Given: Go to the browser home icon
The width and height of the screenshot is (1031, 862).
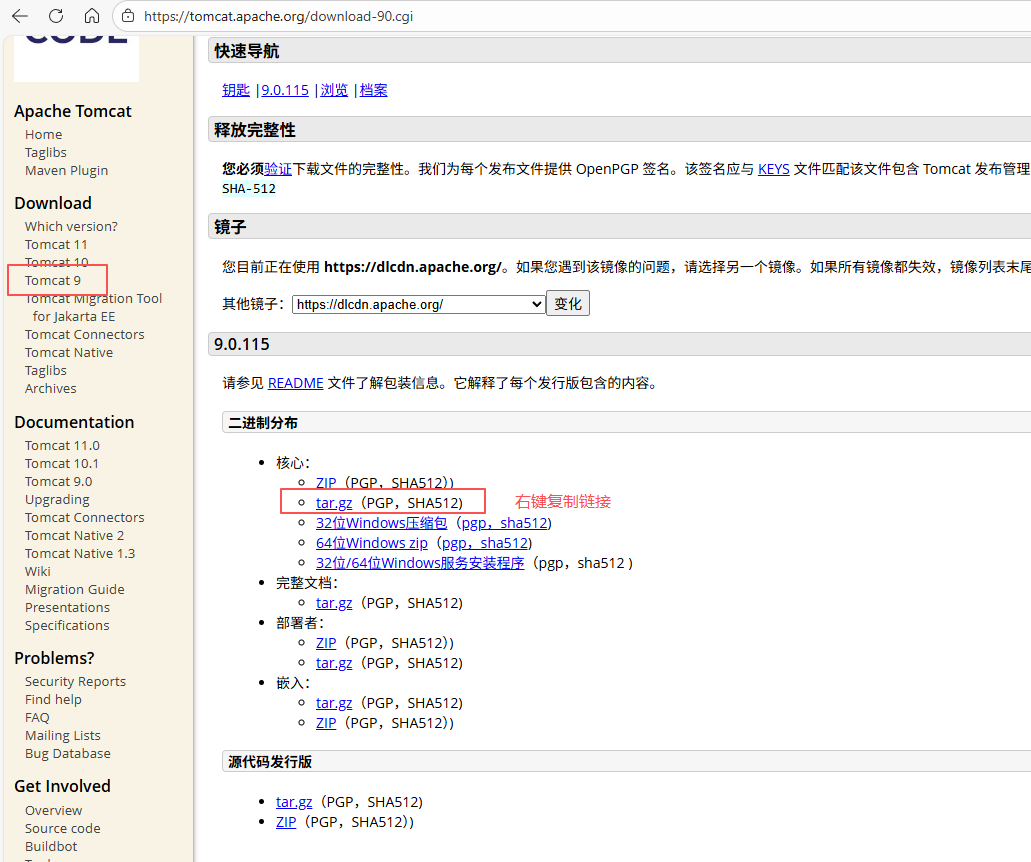Looking at the screenshot, I should pyautogui.click(x=92, y=16).
